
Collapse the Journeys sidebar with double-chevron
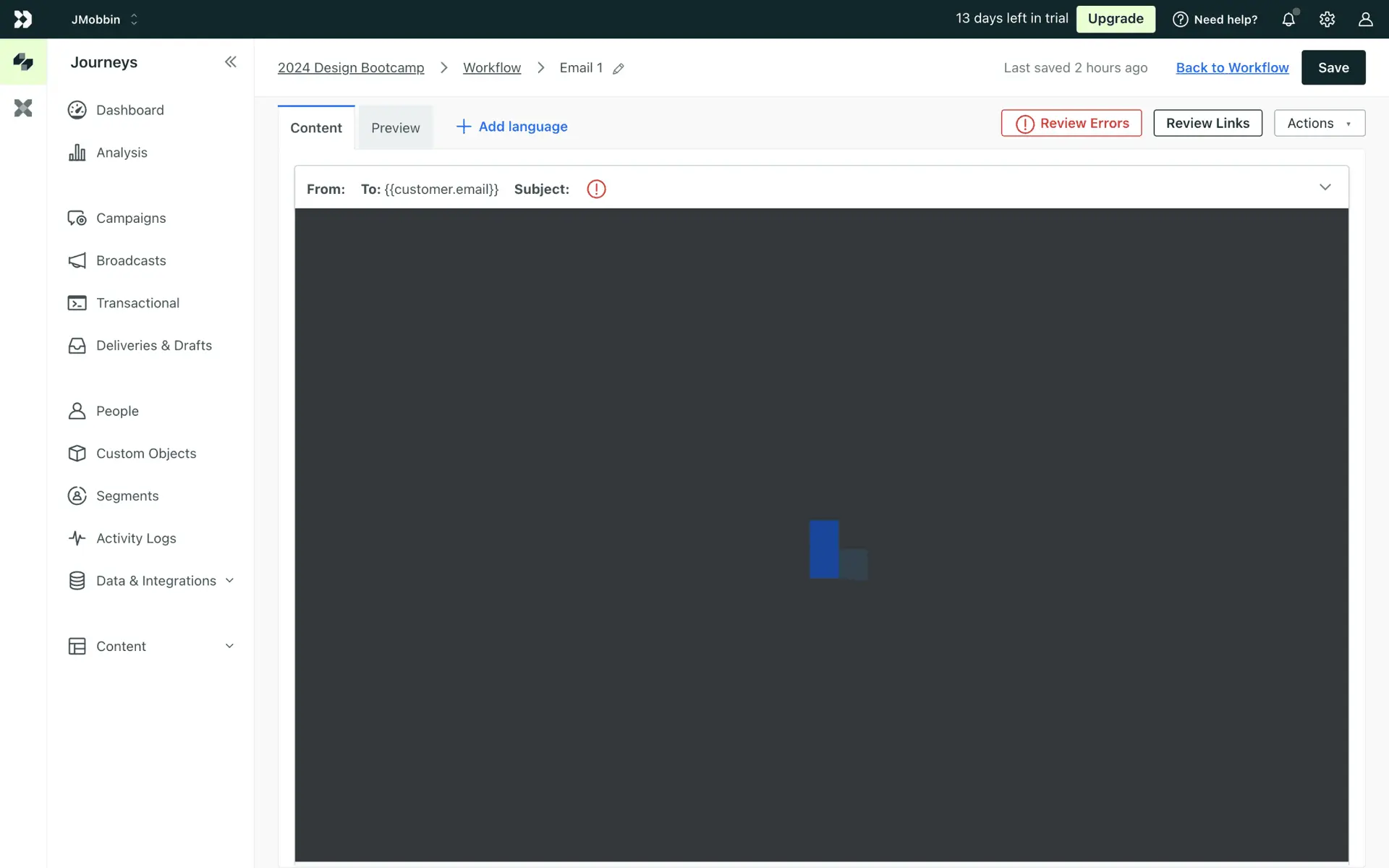point(230,62)
